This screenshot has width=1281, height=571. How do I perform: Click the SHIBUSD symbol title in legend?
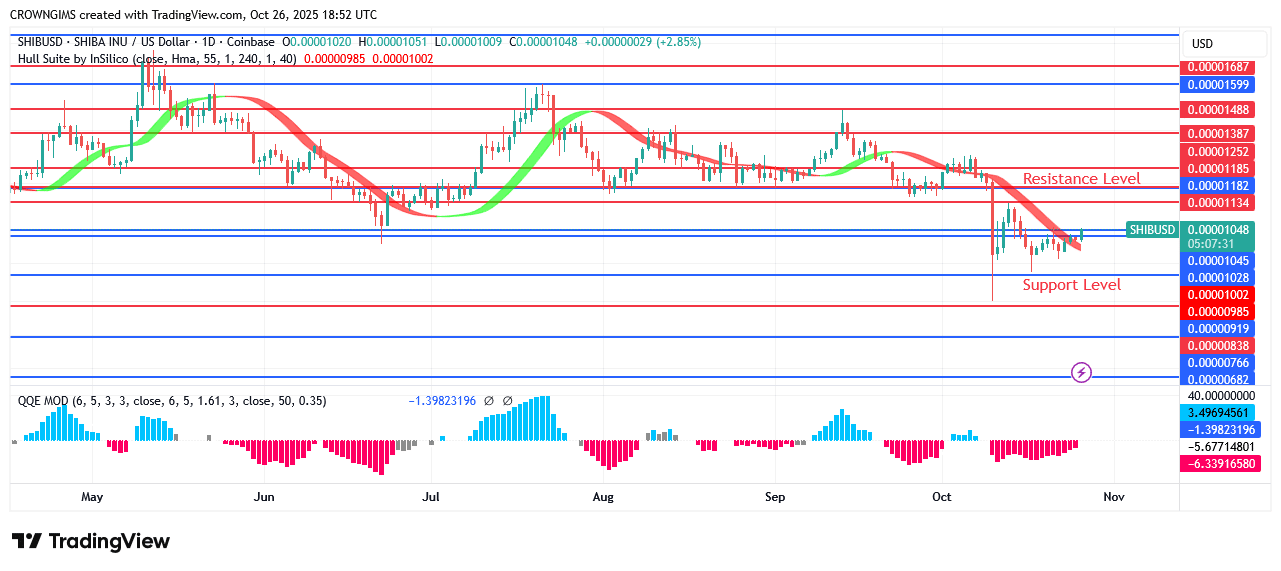(x=147, y=42)
